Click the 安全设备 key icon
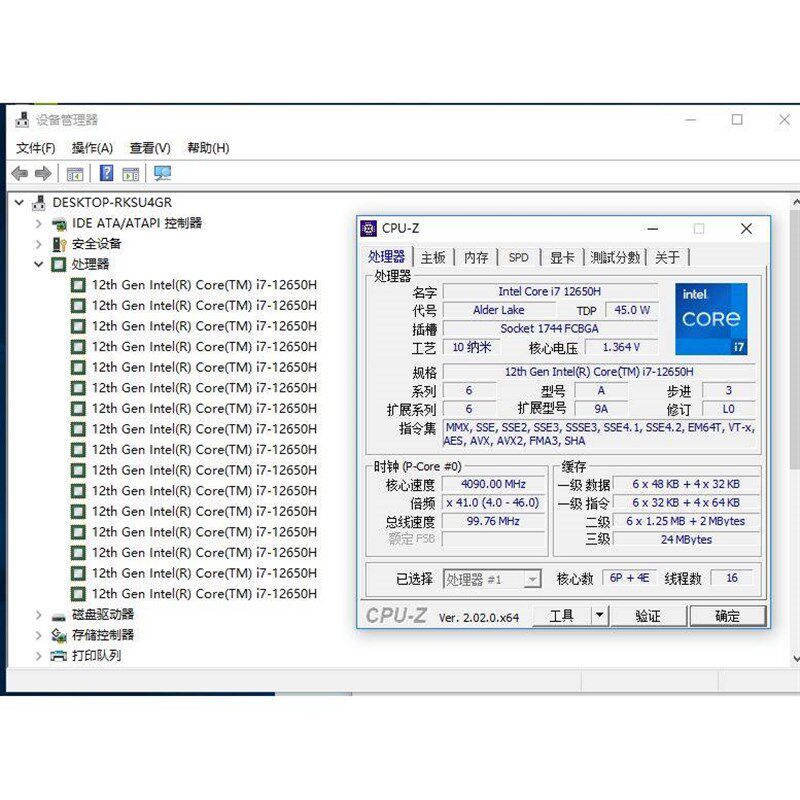 click(x=59, y=244)
